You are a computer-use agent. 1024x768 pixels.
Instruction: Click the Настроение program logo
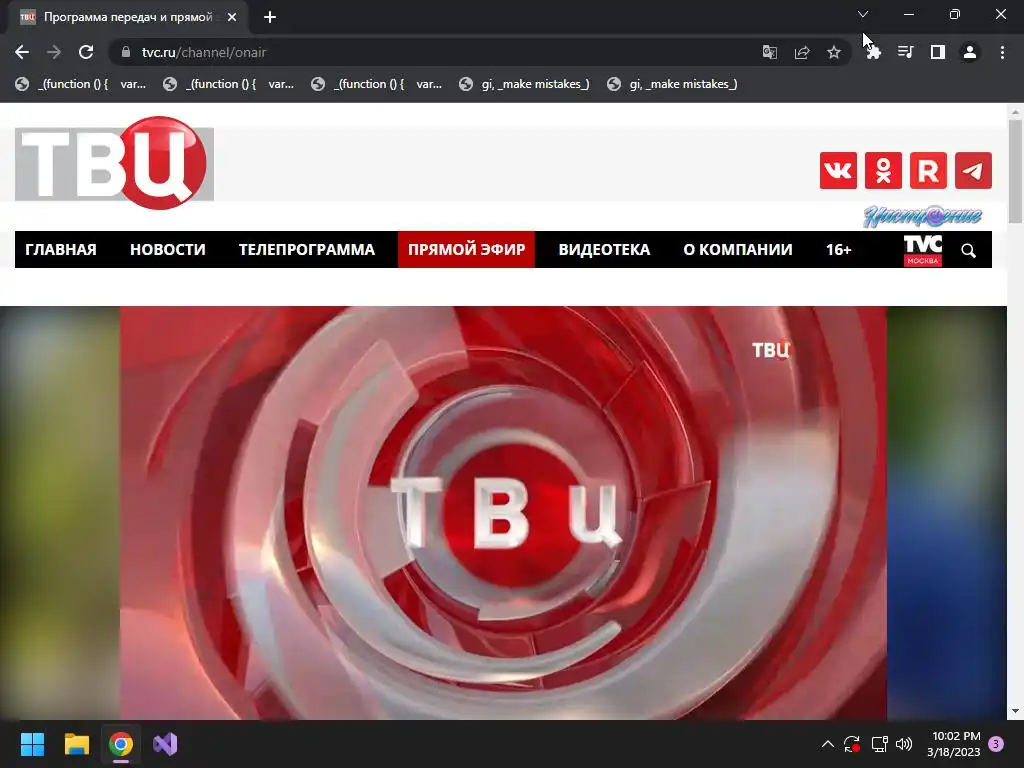pos(922,216)
